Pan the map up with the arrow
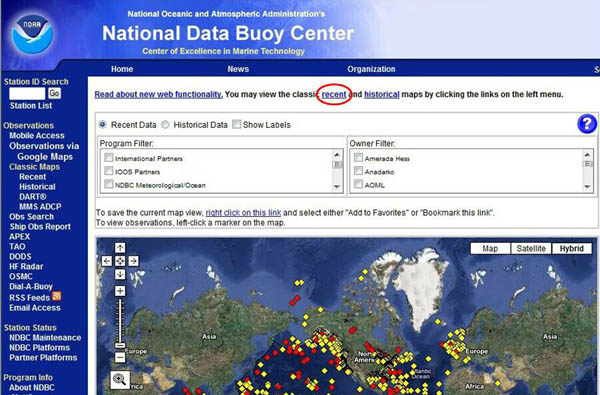 (120, 248)
